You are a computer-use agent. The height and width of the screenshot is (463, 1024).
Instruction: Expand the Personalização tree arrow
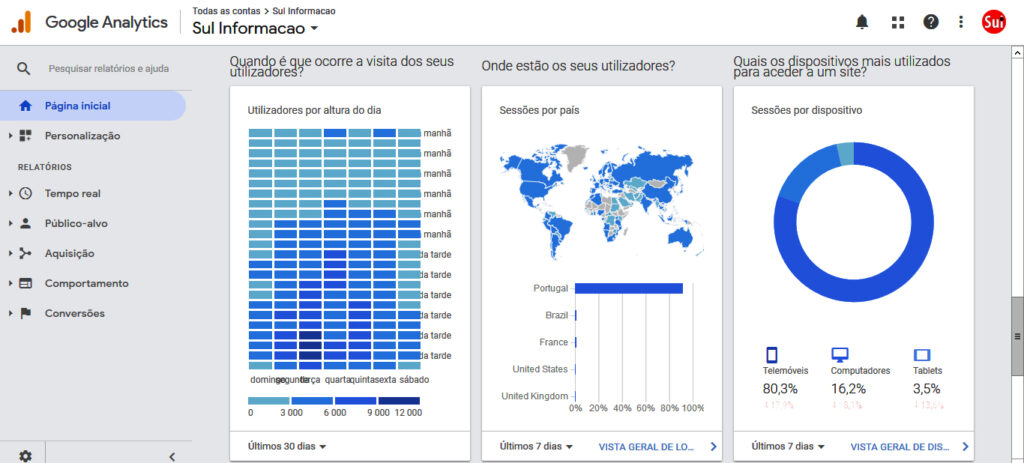[10, 136]
